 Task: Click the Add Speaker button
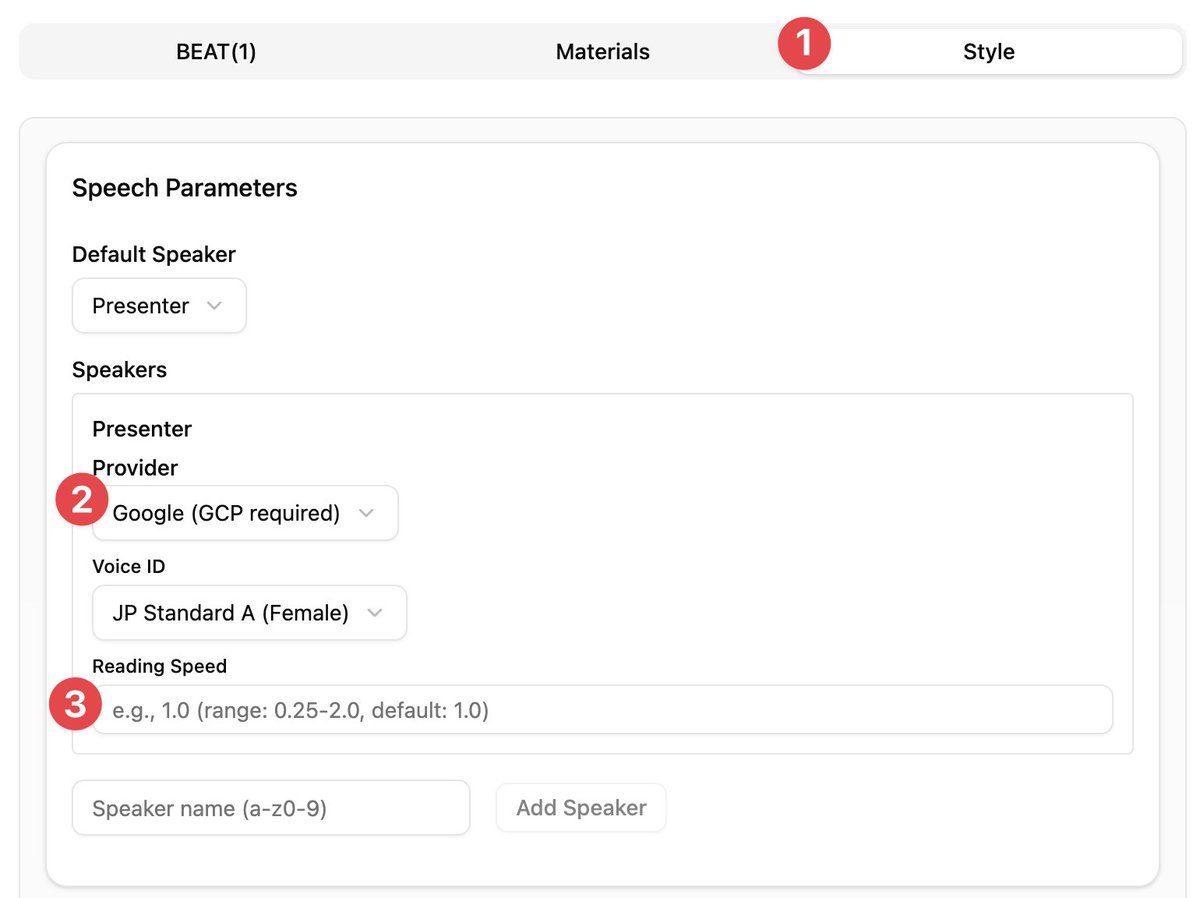coord(581,808)
